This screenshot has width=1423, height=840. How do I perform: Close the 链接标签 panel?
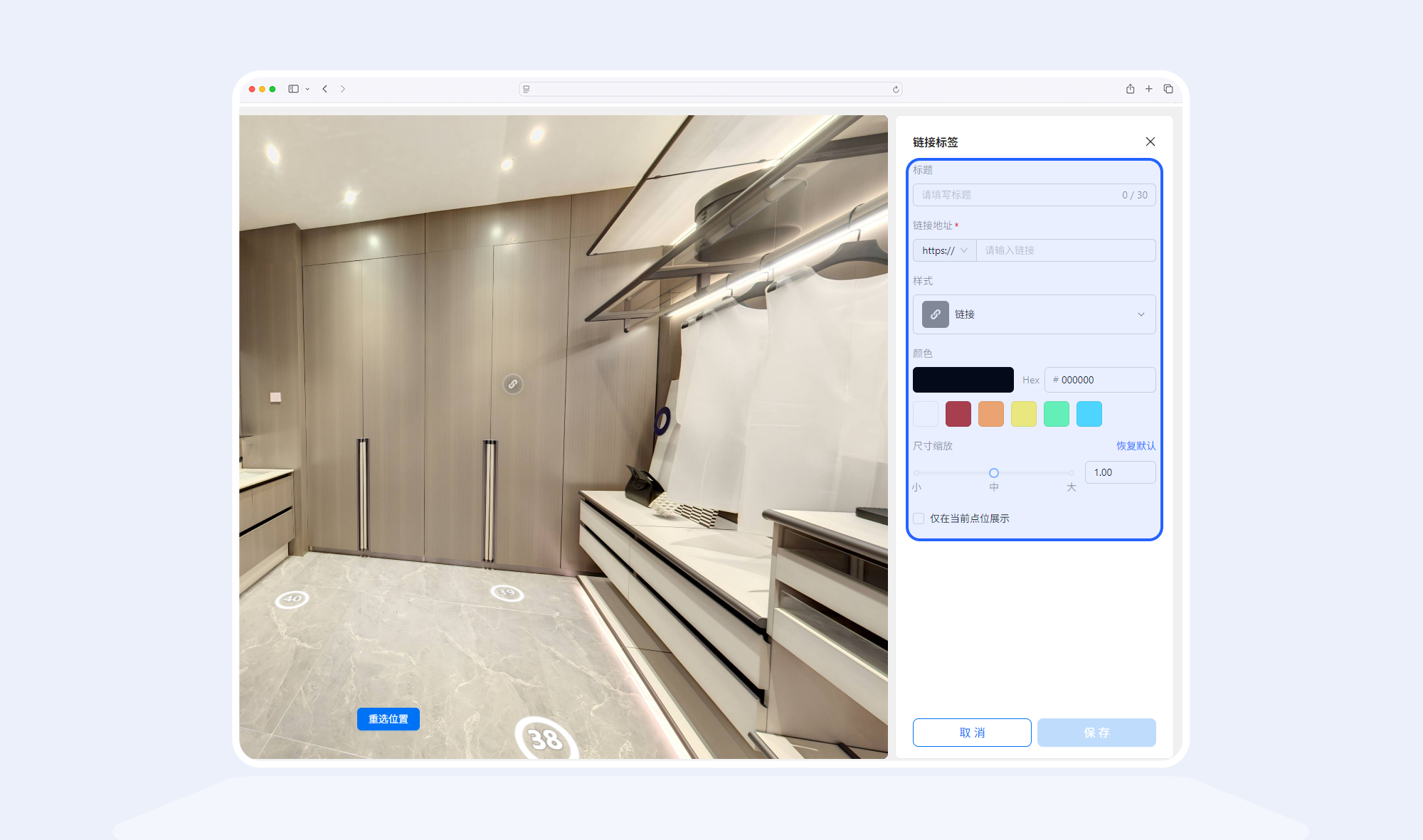pyautogui.click(x=1150, y=142)
